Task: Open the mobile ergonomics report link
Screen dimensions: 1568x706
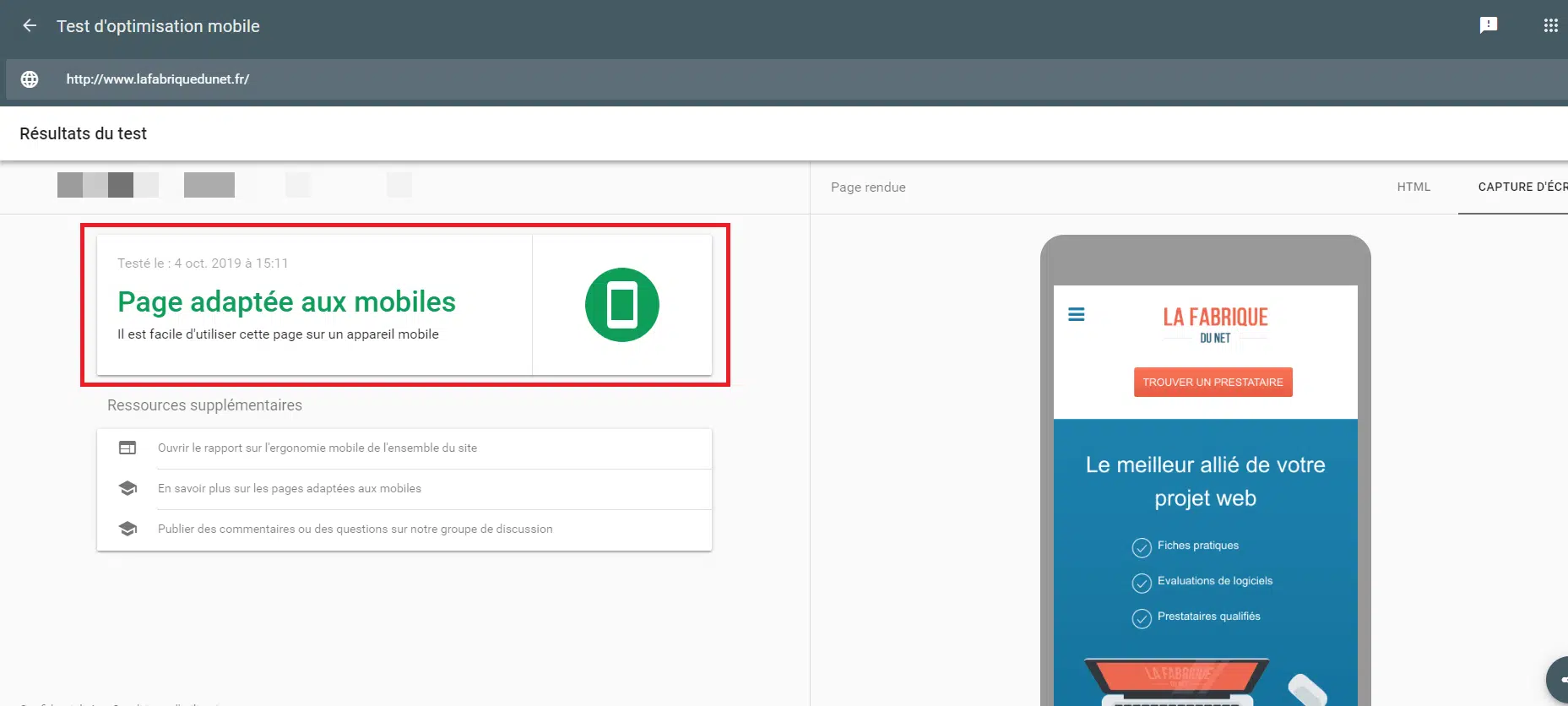Action: click(x=317, y=448)
